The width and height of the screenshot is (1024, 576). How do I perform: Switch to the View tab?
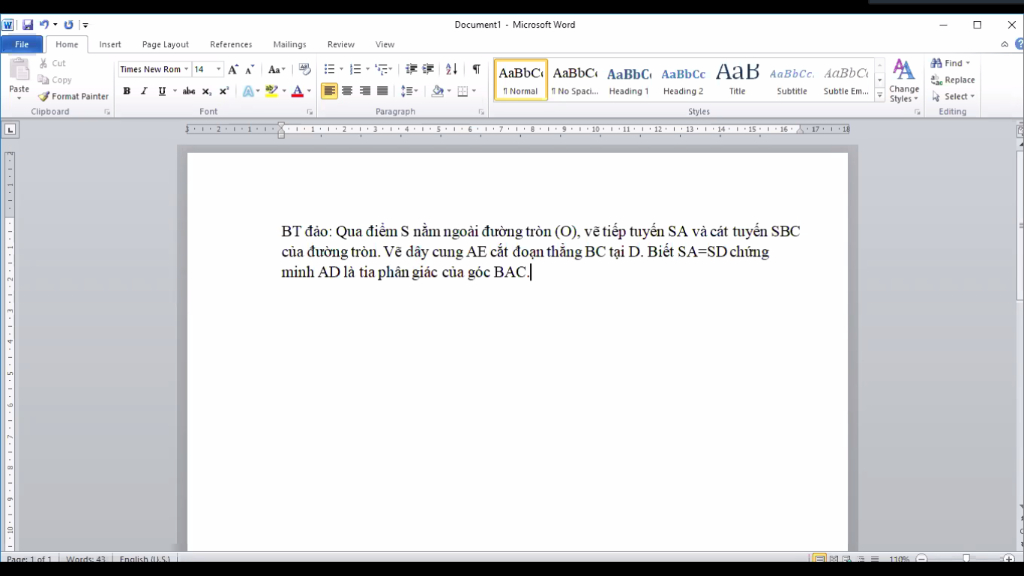point(385,44)
